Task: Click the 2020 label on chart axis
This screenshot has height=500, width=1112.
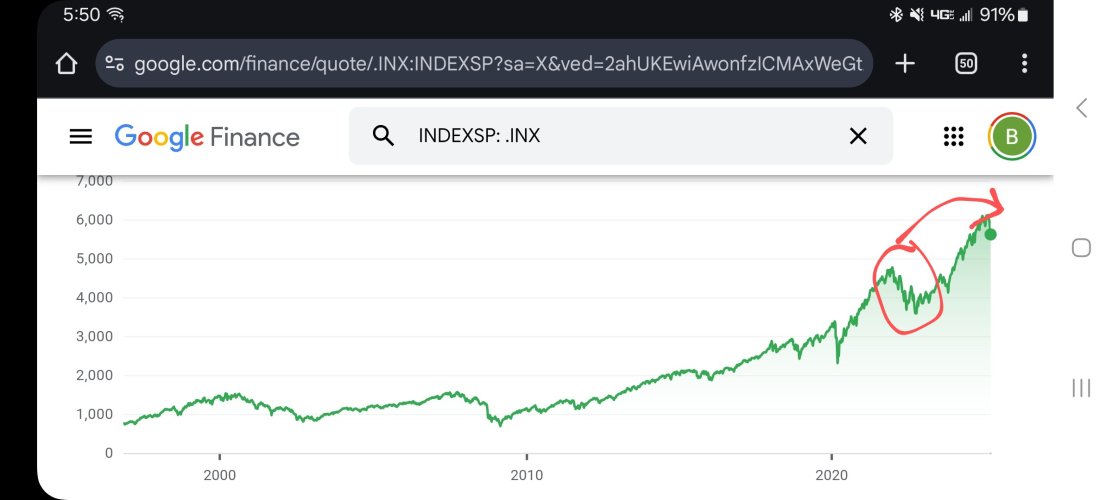Action: point(831,474)
